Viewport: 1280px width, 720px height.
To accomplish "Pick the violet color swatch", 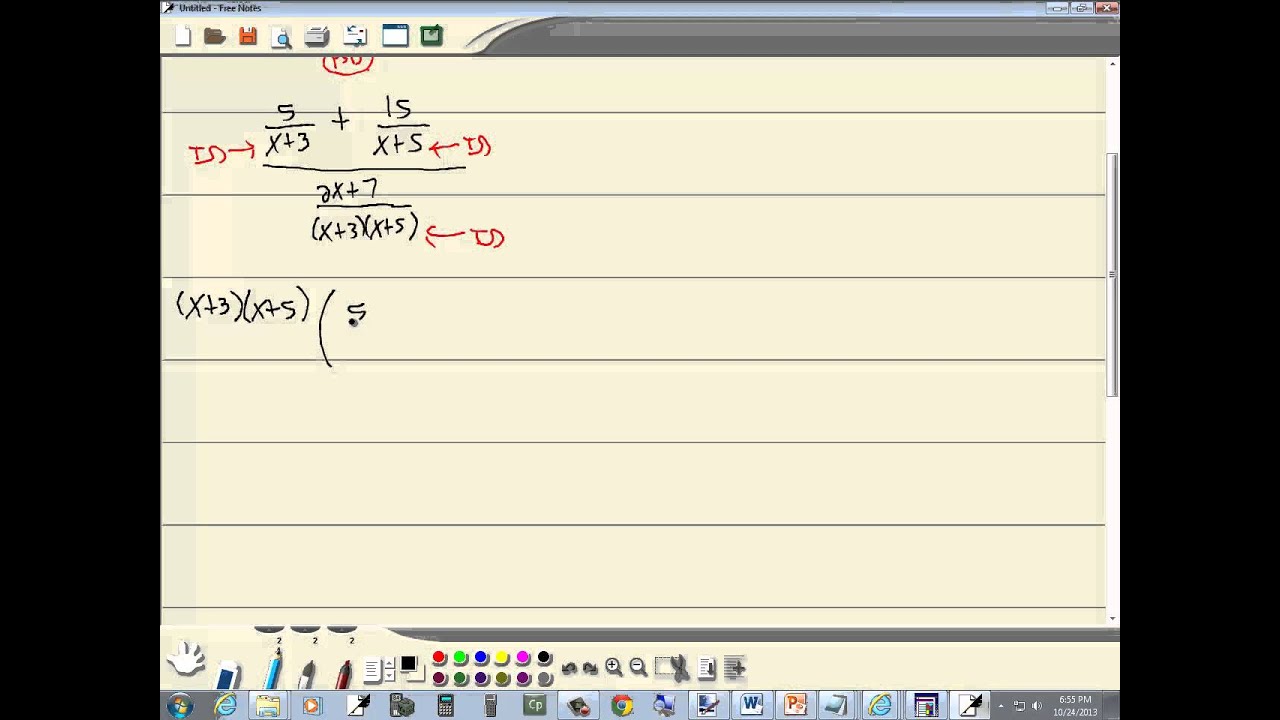I will (x=523, y=678).
